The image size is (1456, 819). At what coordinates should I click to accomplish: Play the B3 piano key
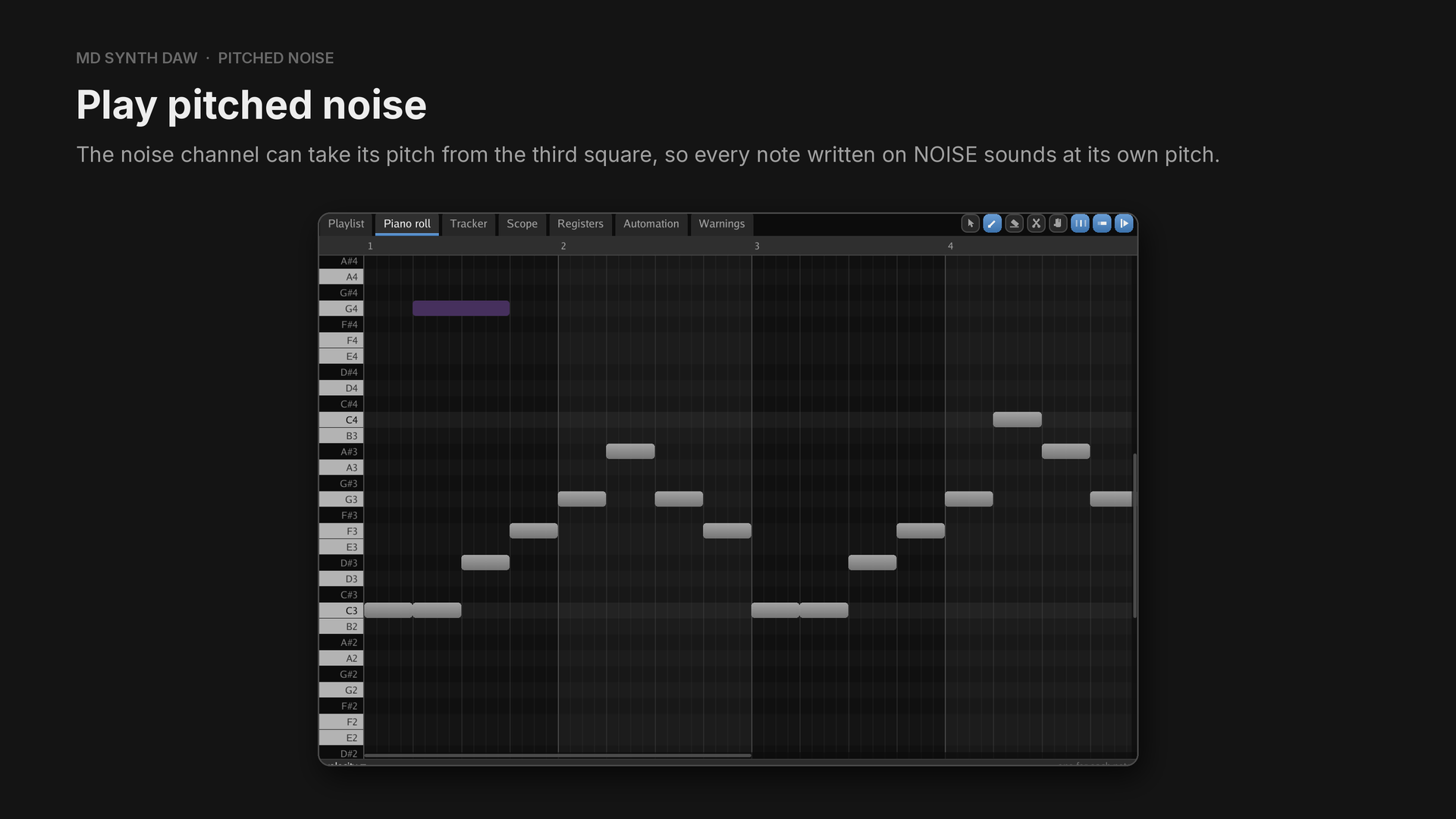(x=341, y=436)
